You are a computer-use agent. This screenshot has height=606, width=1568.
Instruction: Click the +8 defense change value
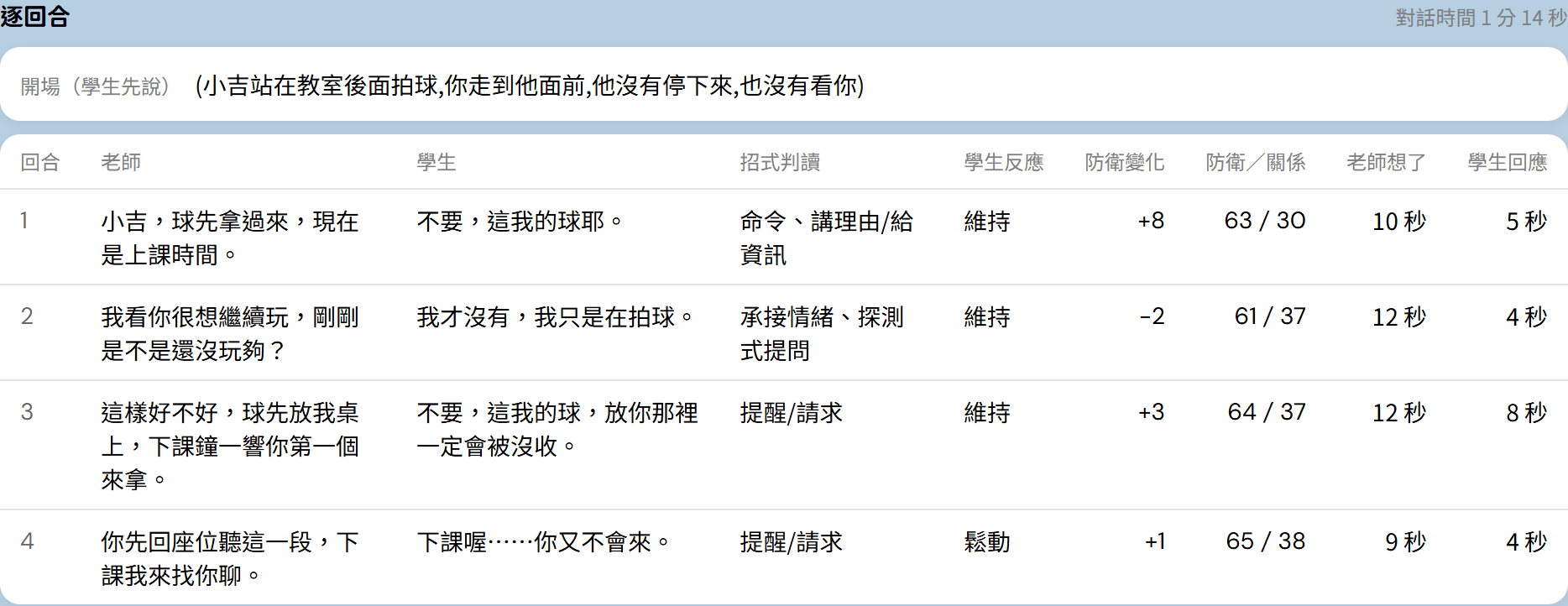[1151, 221]
